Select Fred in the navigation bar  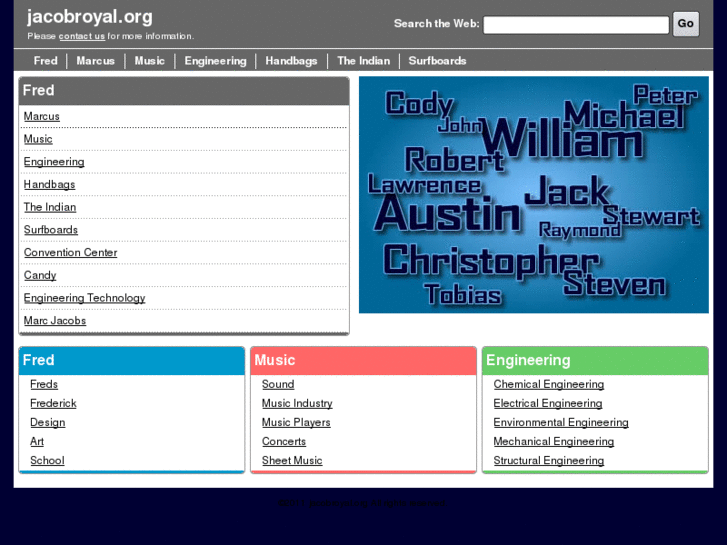pos(45,61)
